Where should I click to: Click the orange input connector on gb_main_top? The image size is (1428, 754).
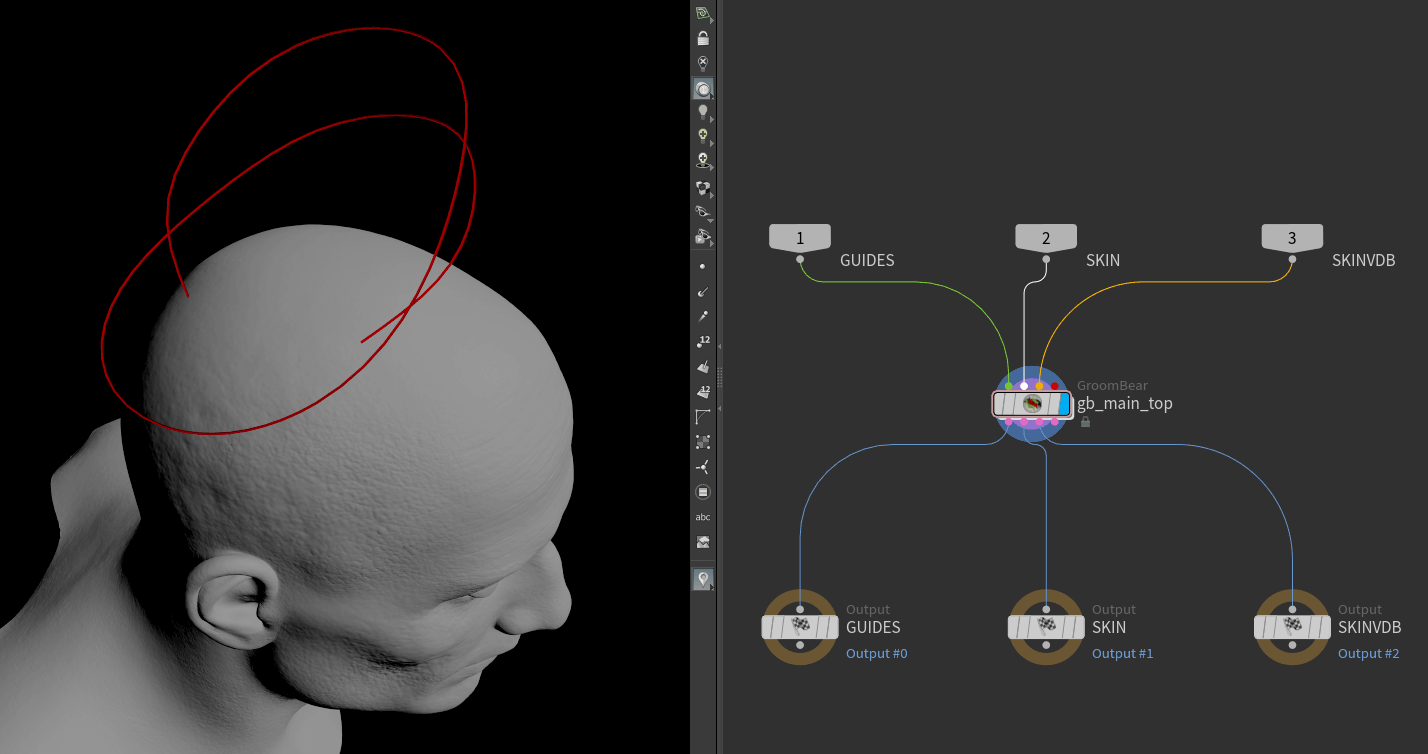tap(1039, 386)
